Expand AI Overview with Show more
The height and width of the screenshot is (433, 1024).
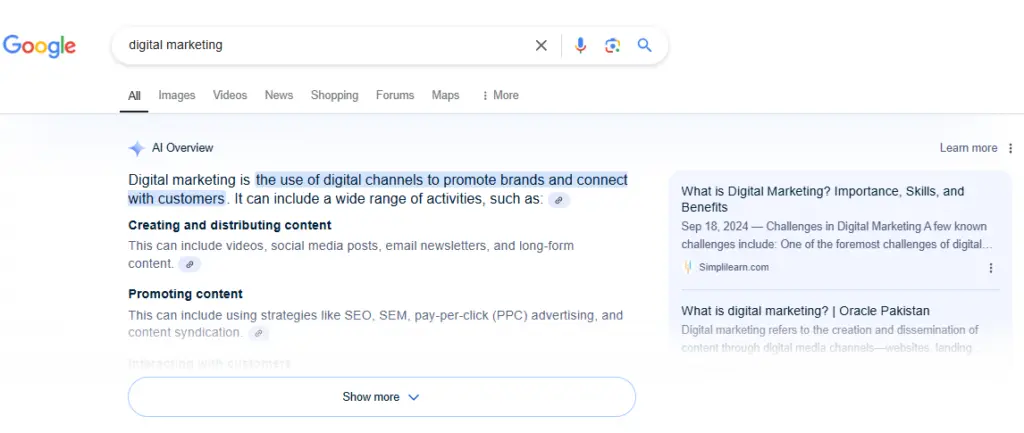coord(381,397)
